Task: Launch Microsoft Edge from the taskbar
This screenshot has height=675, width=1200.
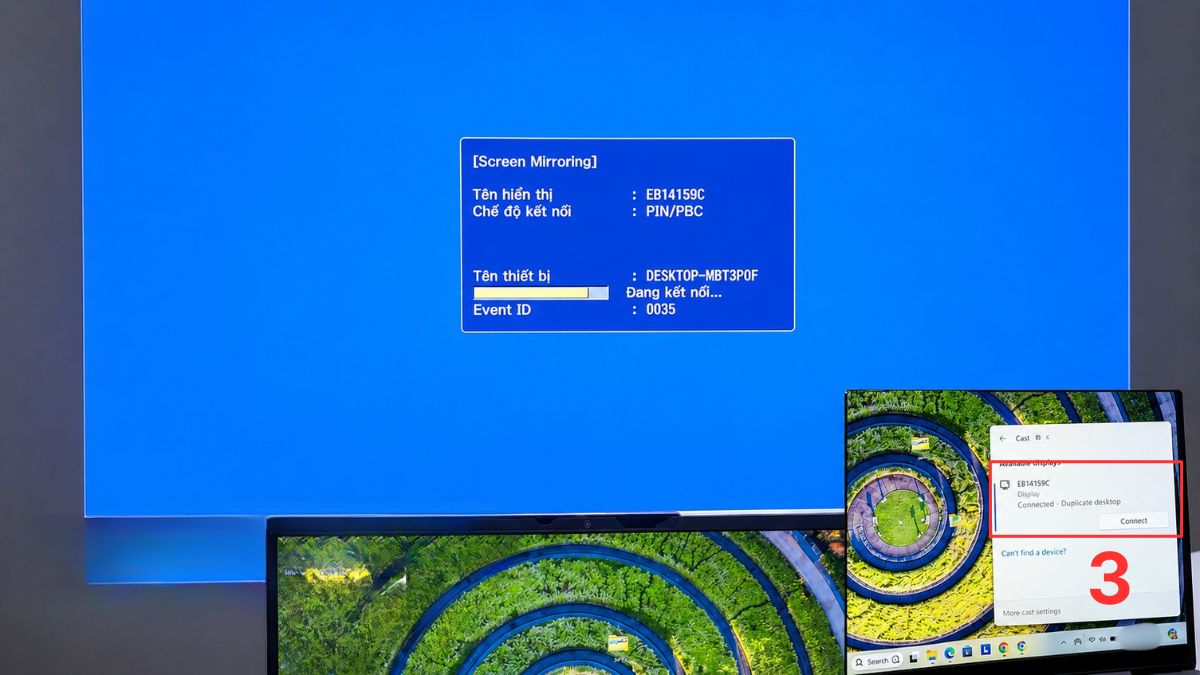Action: (949, 653)
